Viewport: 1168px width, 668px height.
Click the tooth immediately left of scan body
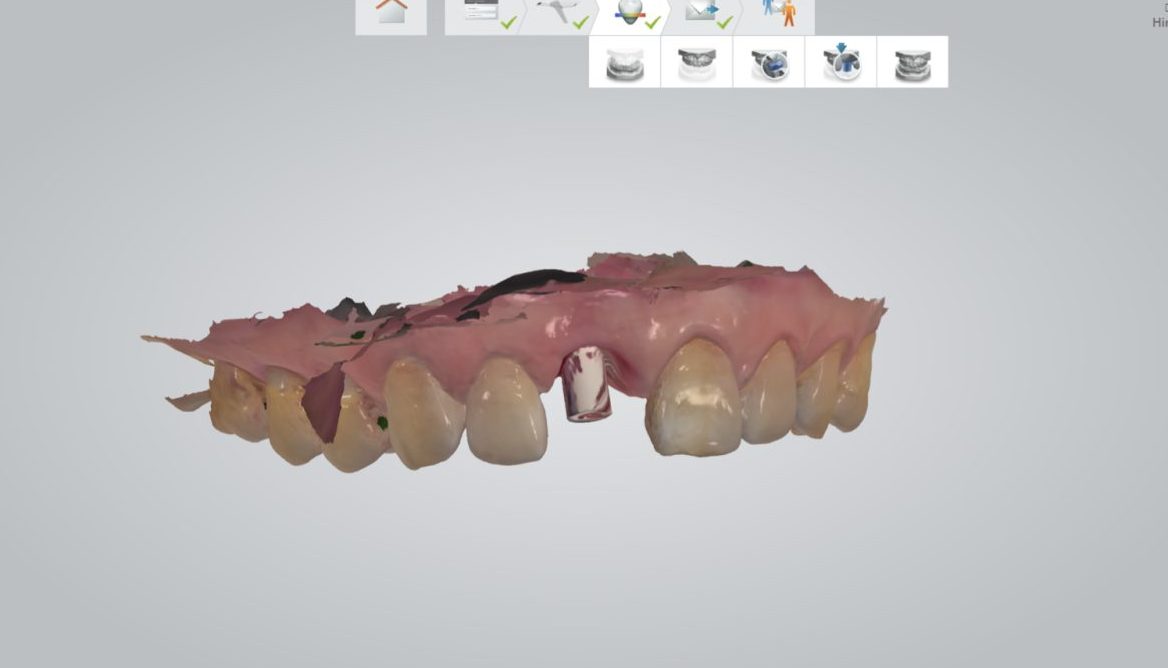coord(506,410)
